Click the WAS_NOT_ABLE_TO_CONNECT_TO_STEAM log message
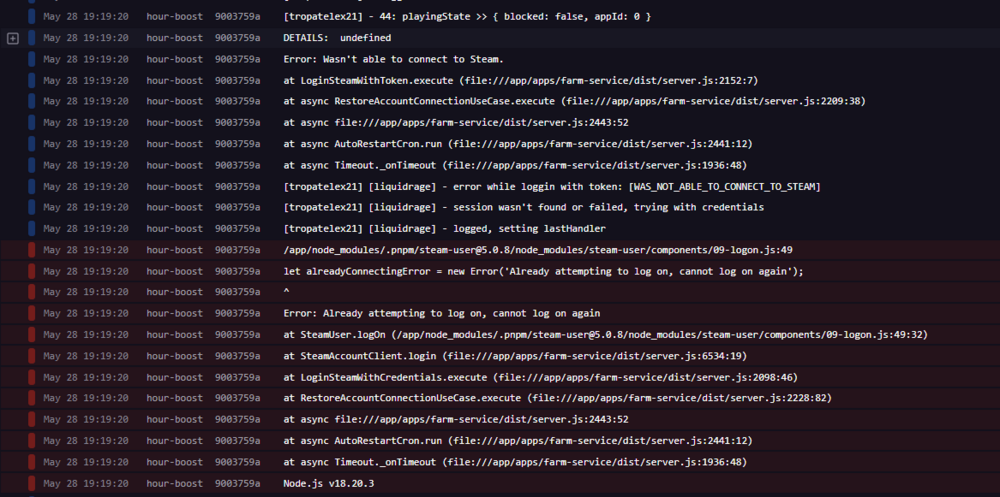This screenshot has height=497, width=1000. [x=552, y=186]
